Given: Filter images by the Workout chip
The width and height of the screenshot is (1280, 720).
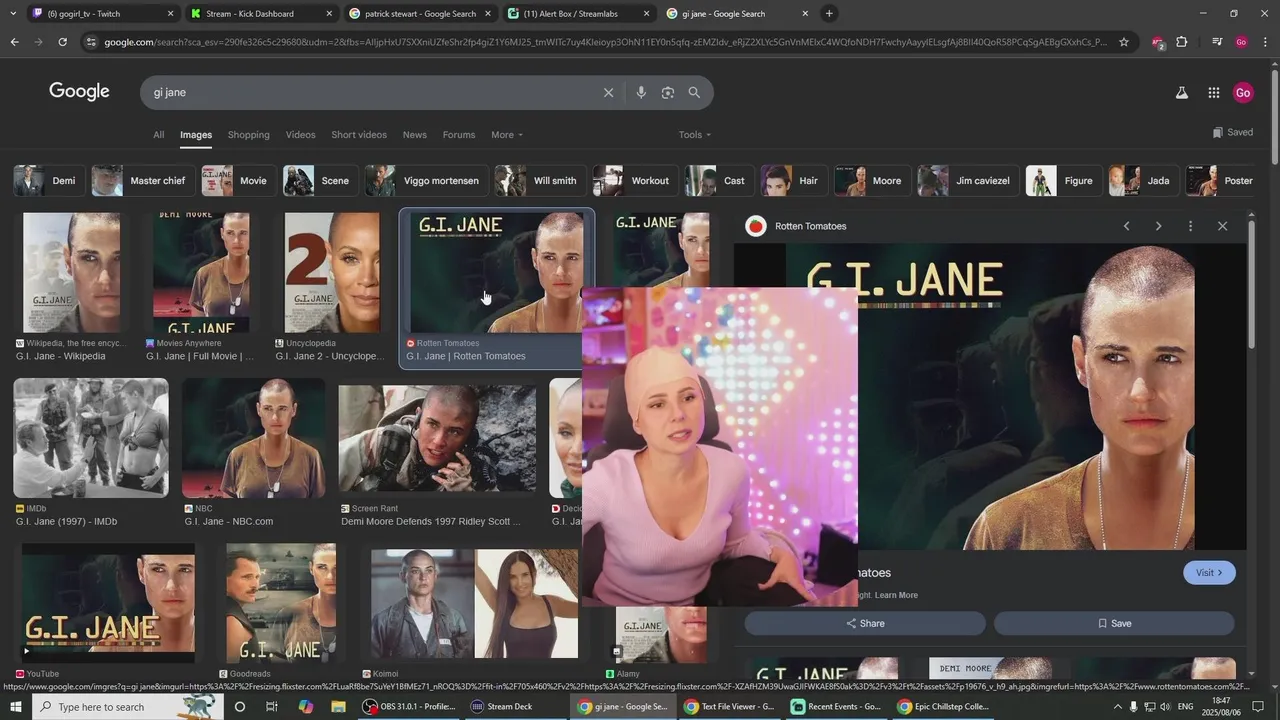Looking at the screenshot, I should tap(634, 181).
